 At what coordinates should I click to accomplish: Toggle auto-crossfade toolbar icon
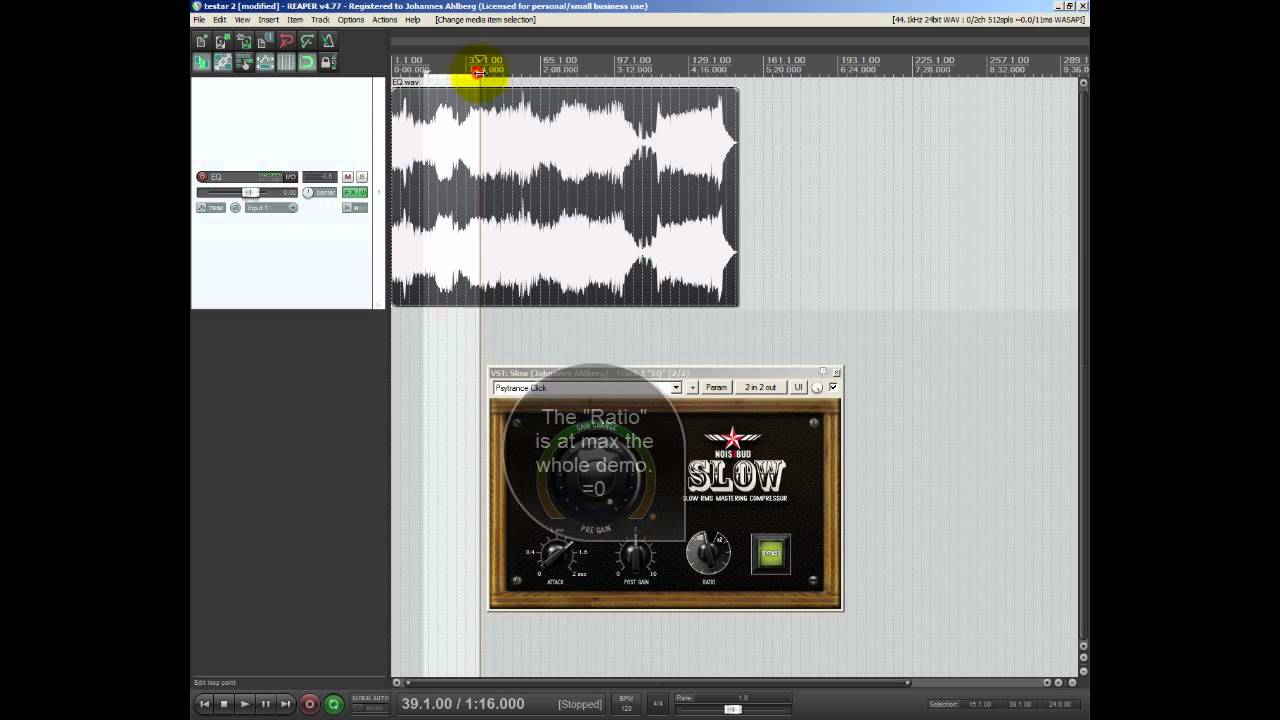tap(201, 62)
